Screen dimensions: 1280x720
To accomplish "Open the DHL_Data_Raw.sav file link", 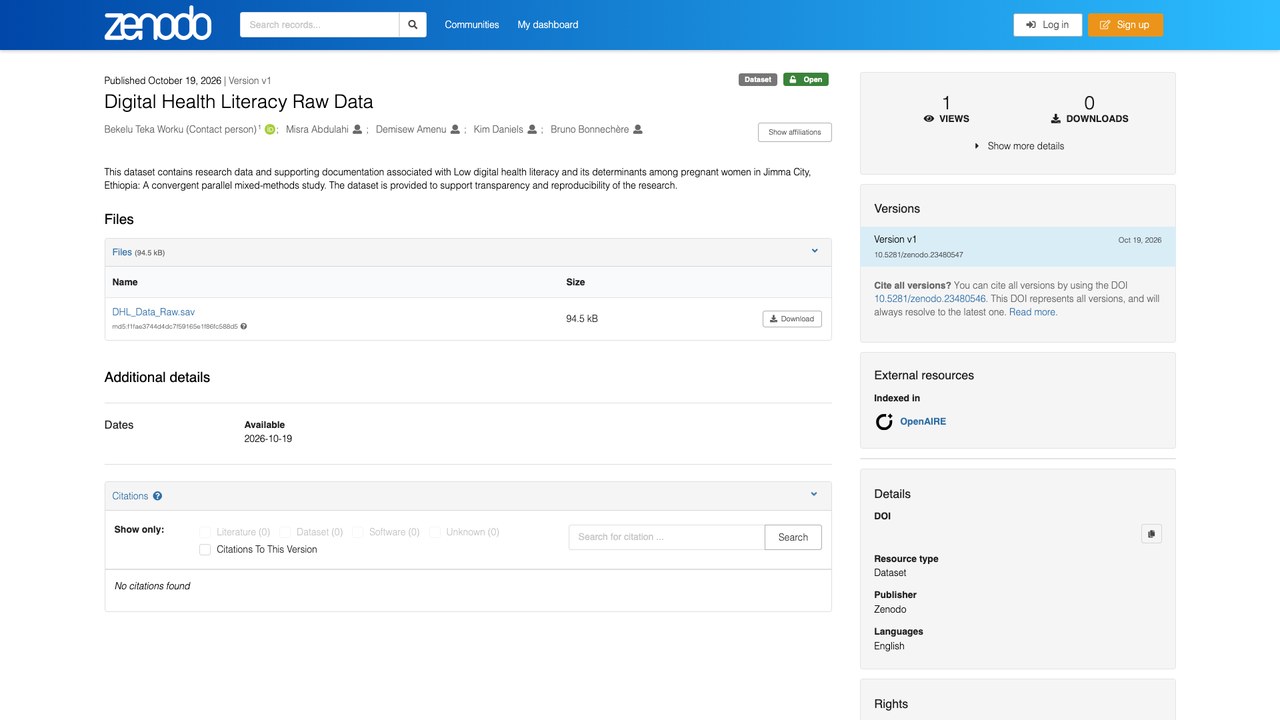I will point(153,312).
